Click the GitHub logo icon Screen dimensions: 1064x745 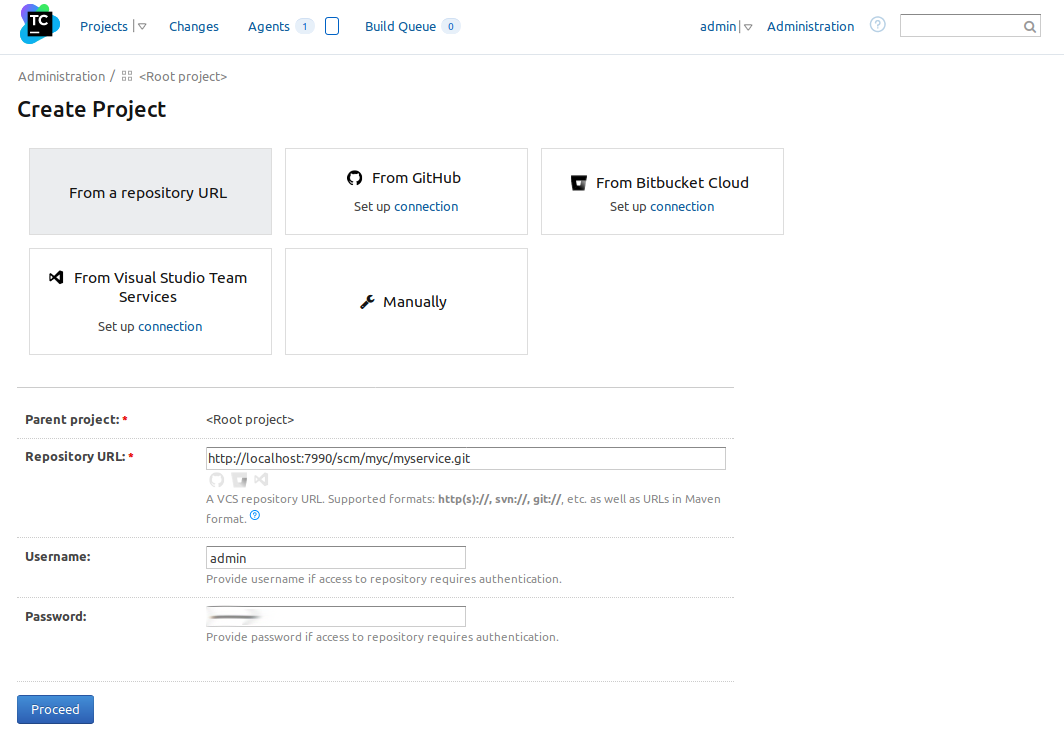point(354,178)
